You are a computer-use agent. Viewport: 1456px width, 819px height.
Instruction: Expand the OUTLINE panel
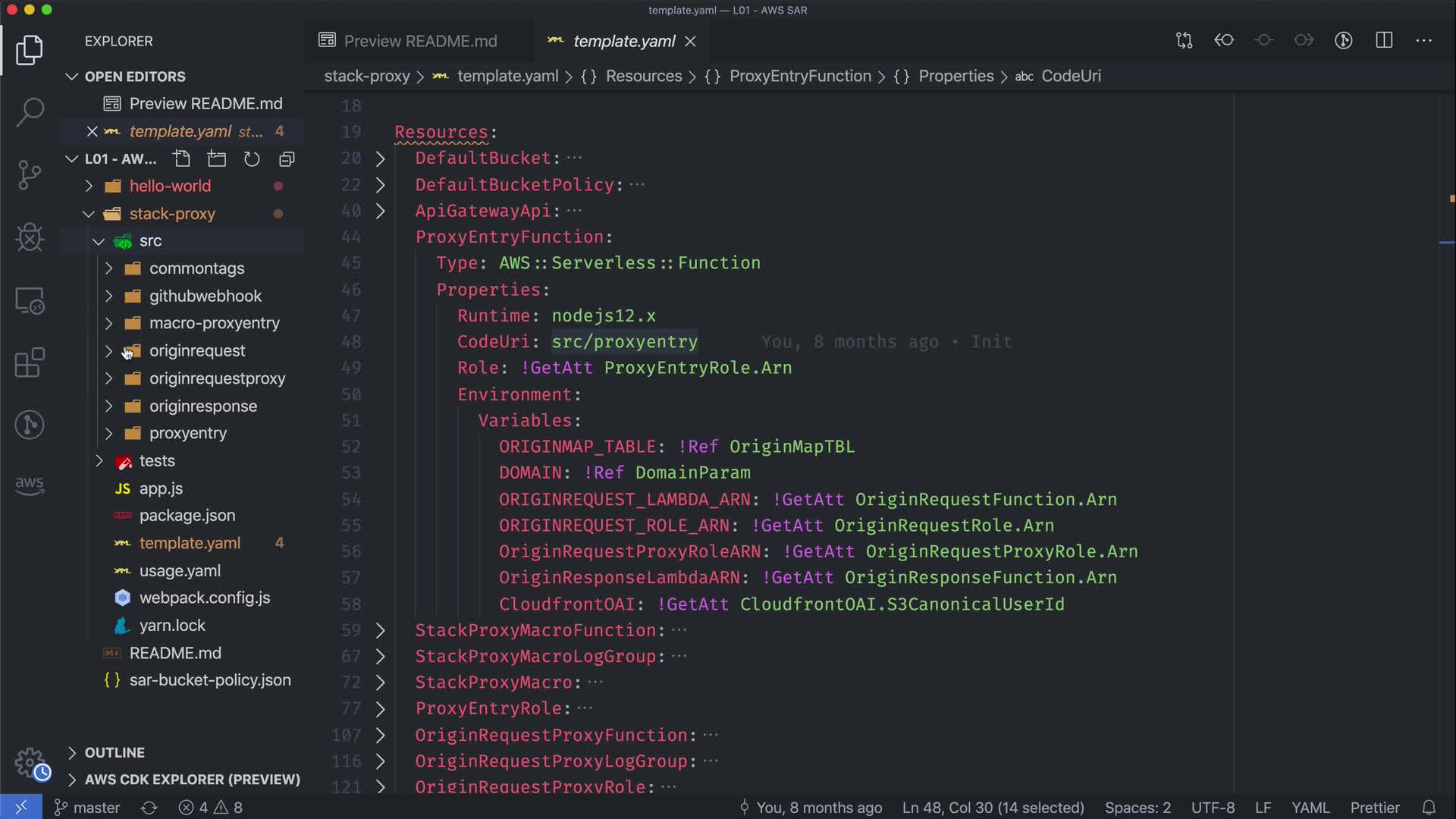pyautogui.click(x=114, y=752)
